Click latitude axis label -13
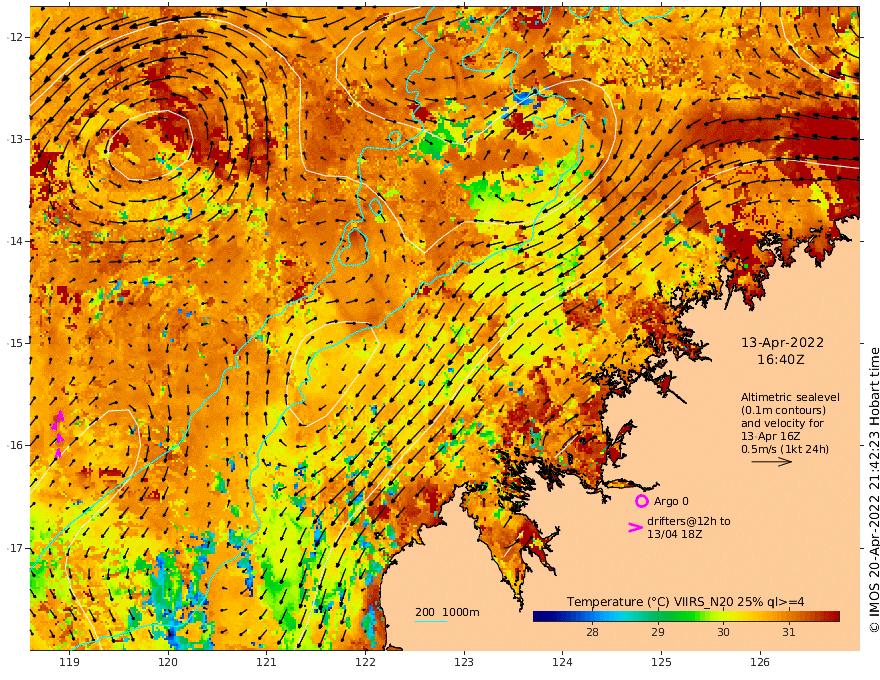The height and width of the screenshot is (680, 880). [x=15, y=139]
